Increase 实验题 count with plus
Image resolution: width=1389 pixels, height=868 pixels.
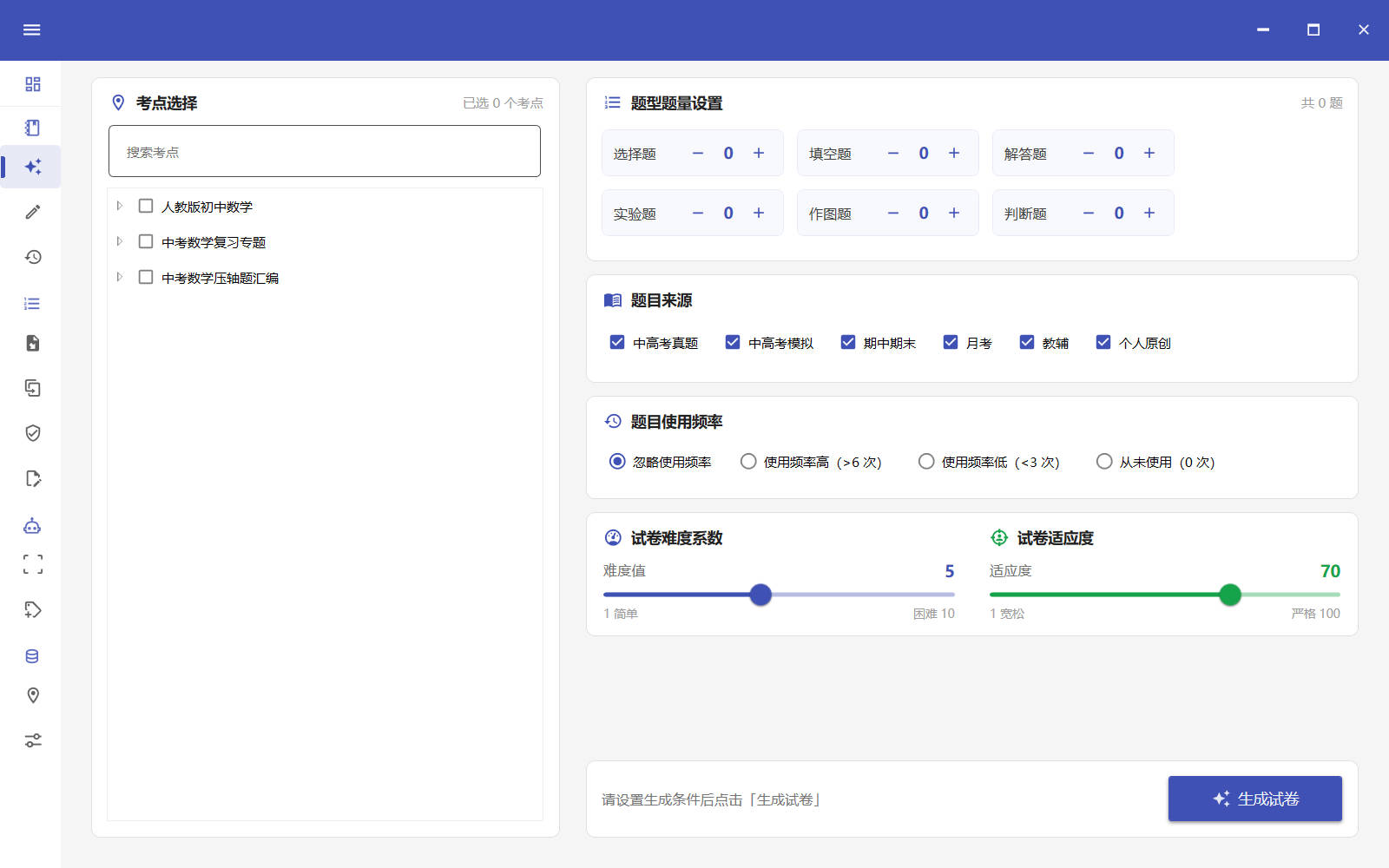coord(759,213)
